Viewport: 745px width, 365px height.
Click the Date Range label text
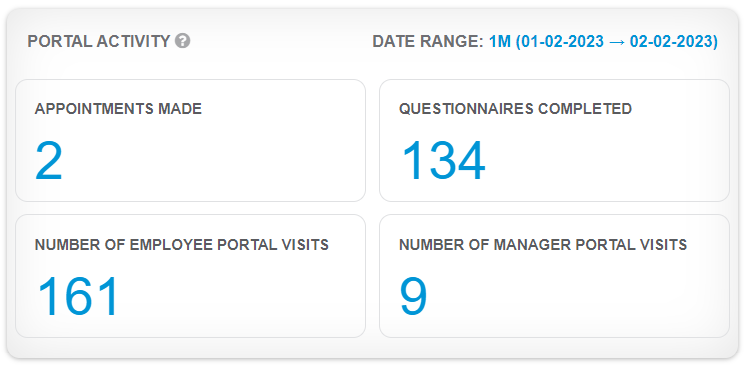pyautogui.click(x=428, y=42)
